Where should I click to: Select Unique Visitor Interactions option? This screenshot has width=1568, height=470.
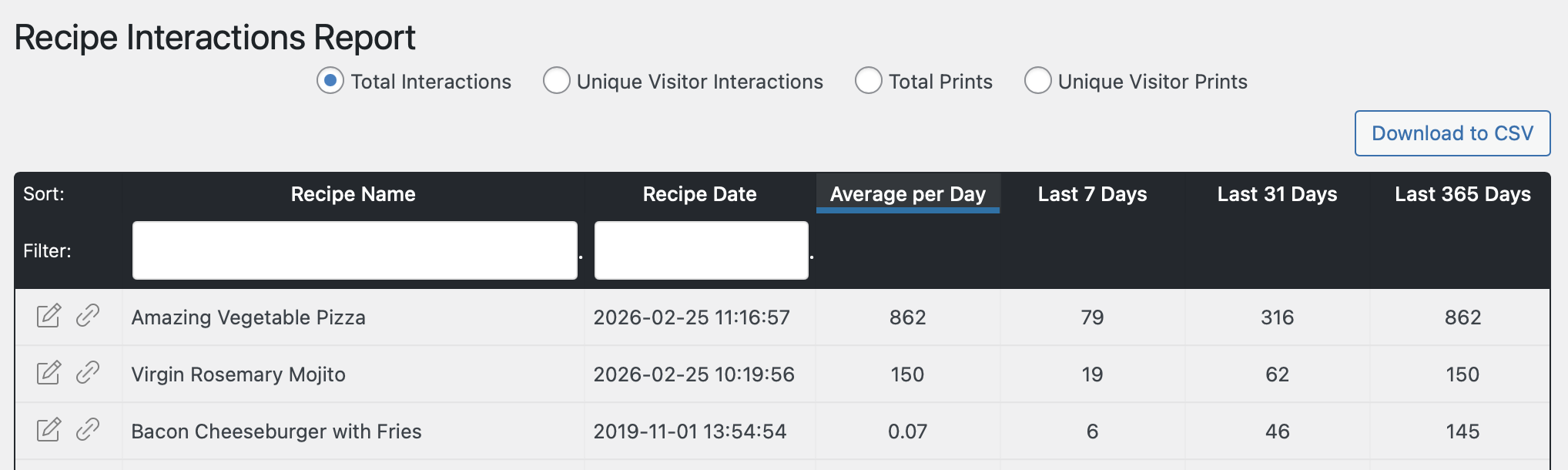(x=556, y=81)
